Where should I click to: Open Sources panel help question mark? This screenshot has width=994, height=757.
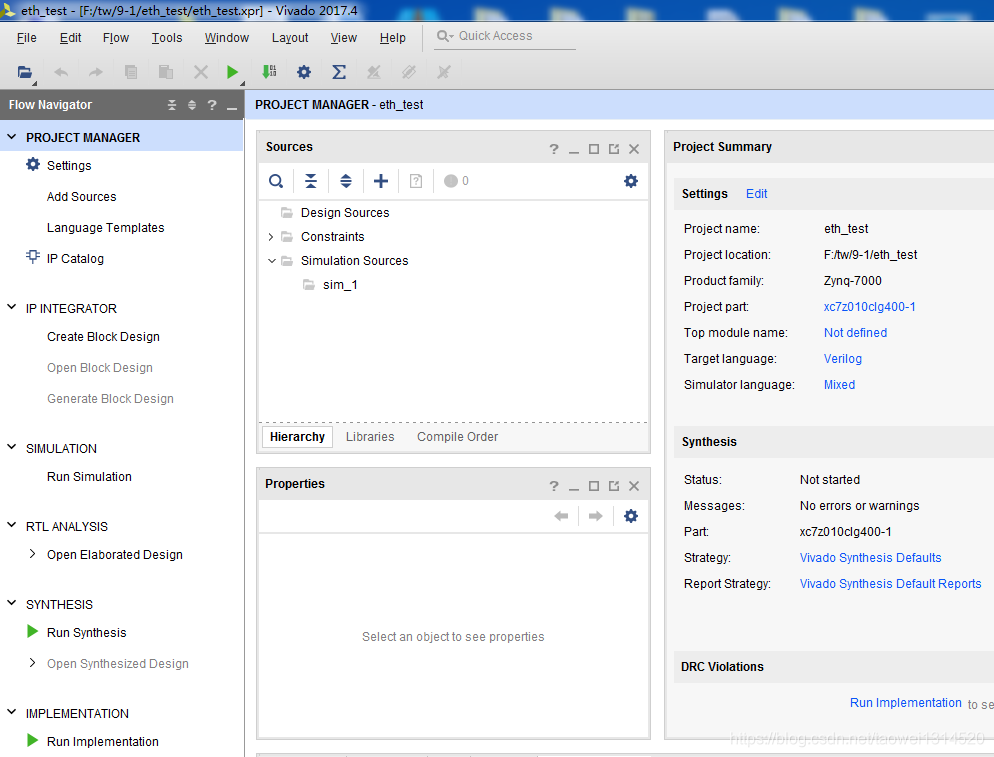554,149
